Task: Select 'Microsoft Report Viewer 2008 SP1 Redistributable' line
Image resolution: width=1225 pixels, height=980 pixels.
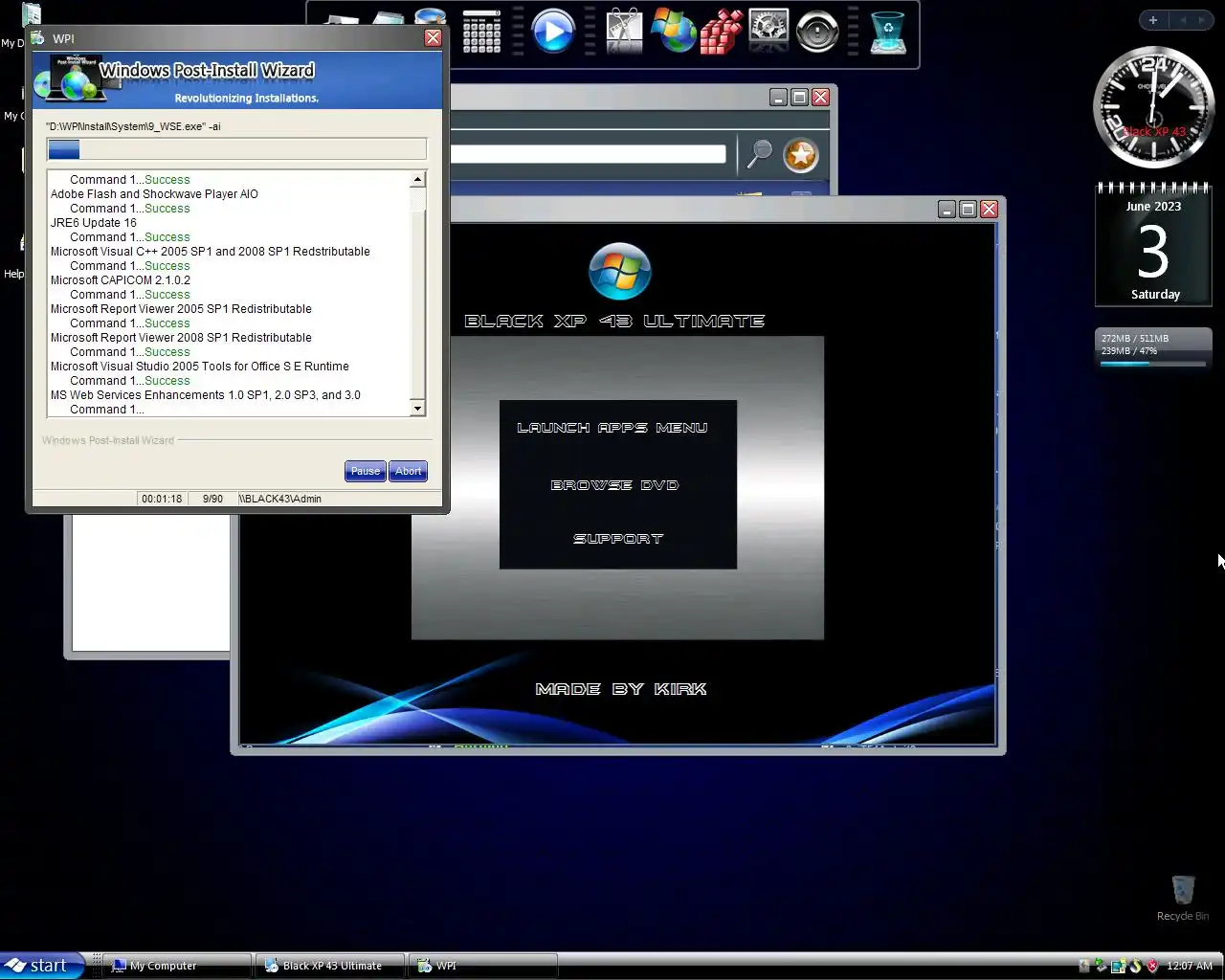Action: click(x=181, y=337)
